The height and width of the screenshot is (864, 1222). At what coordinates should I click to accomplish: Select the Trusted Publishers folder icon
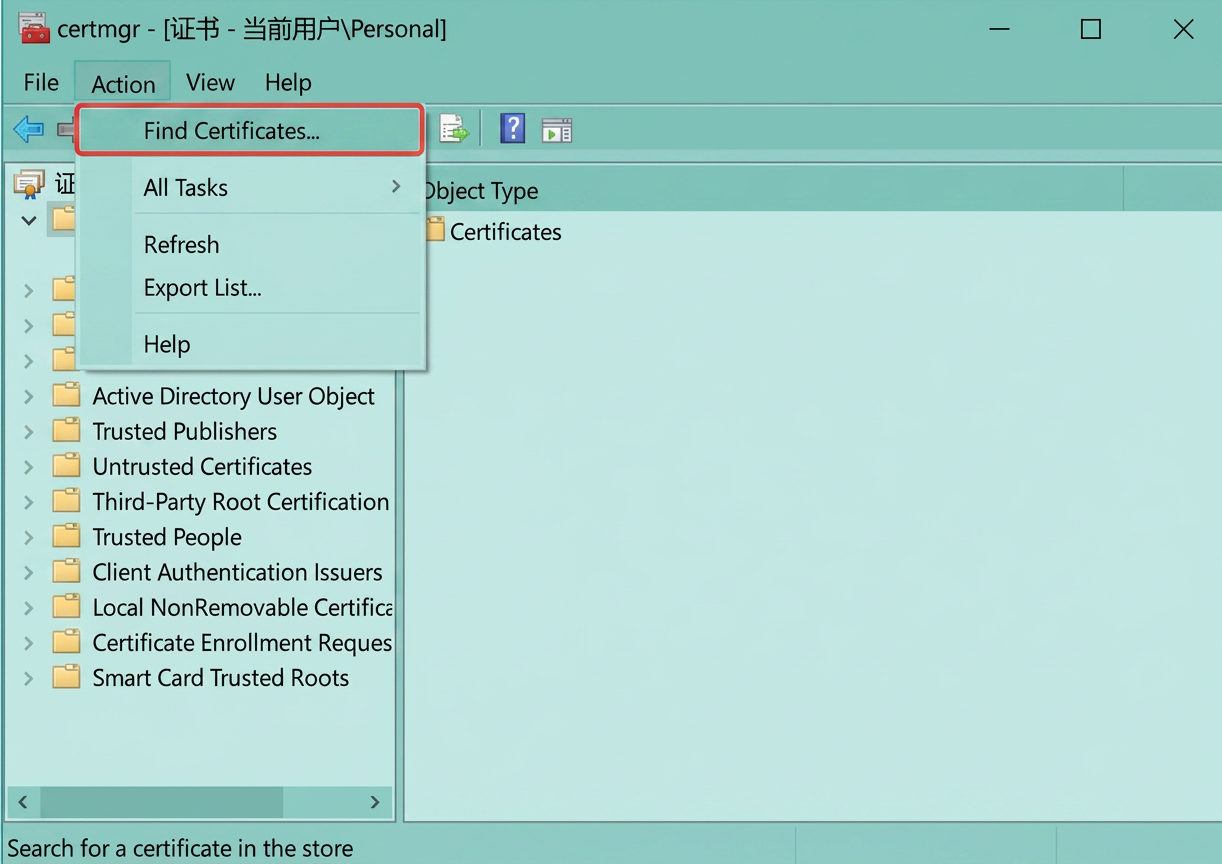(x=66, y=431)
